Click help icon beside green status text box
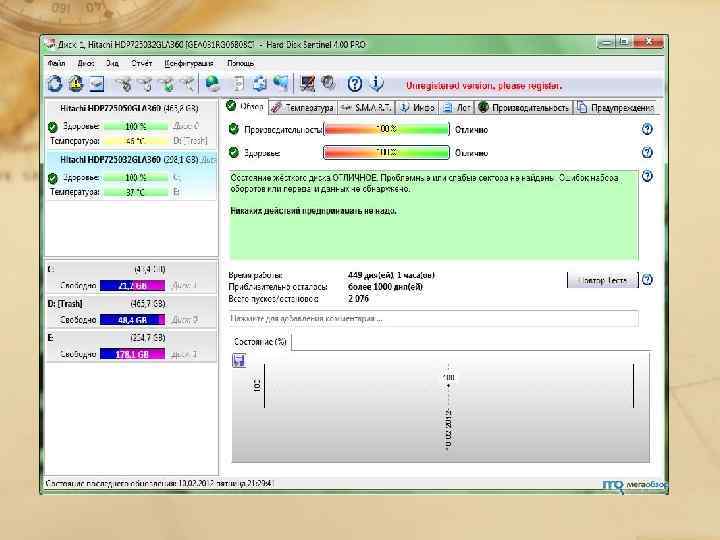This screenshot has width=720, height=540. [647, 176]
